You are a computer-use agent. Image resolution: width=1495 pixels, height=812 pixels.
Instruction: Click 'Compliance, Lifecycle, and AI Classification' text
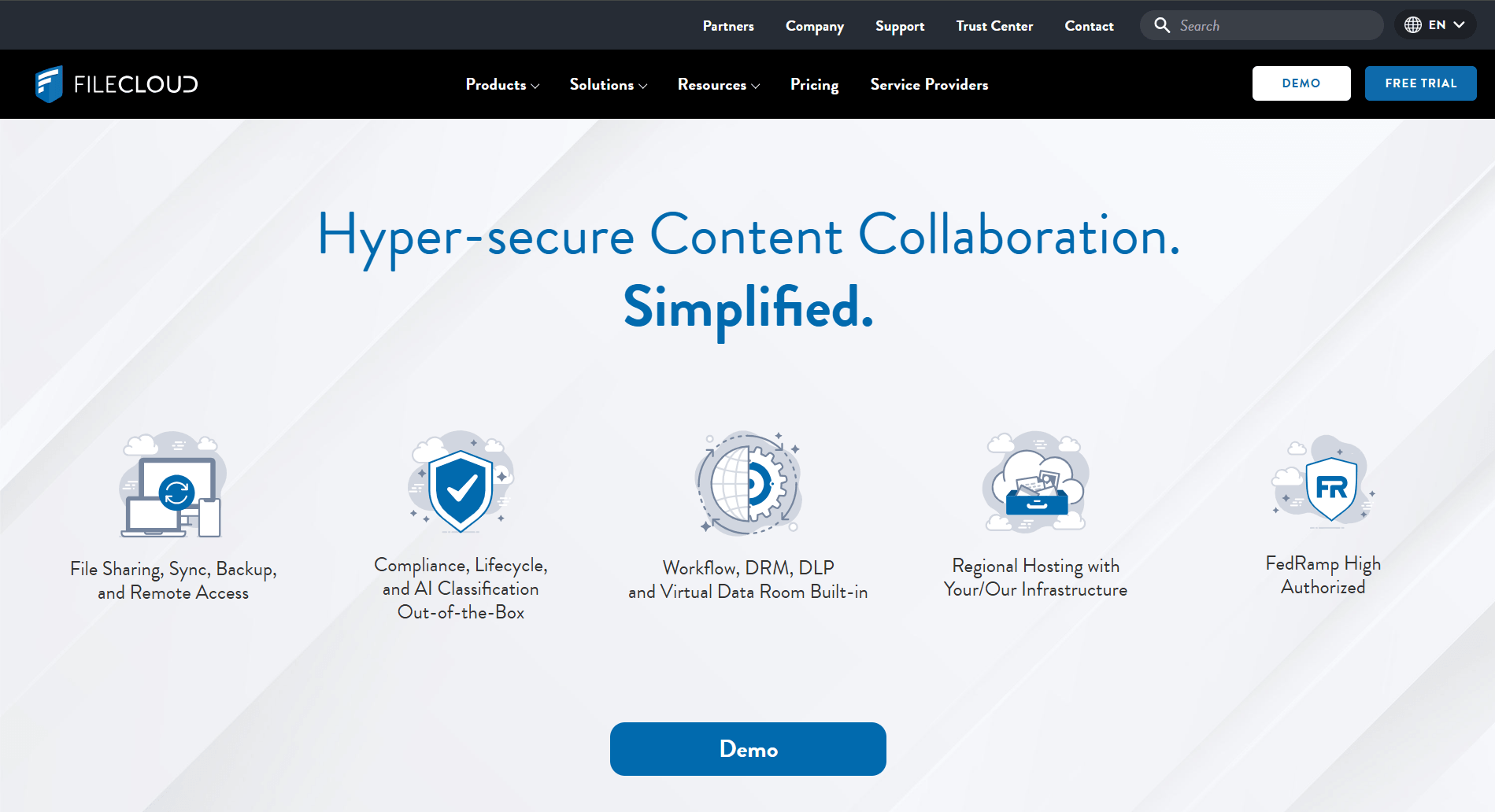click(461, 577)
